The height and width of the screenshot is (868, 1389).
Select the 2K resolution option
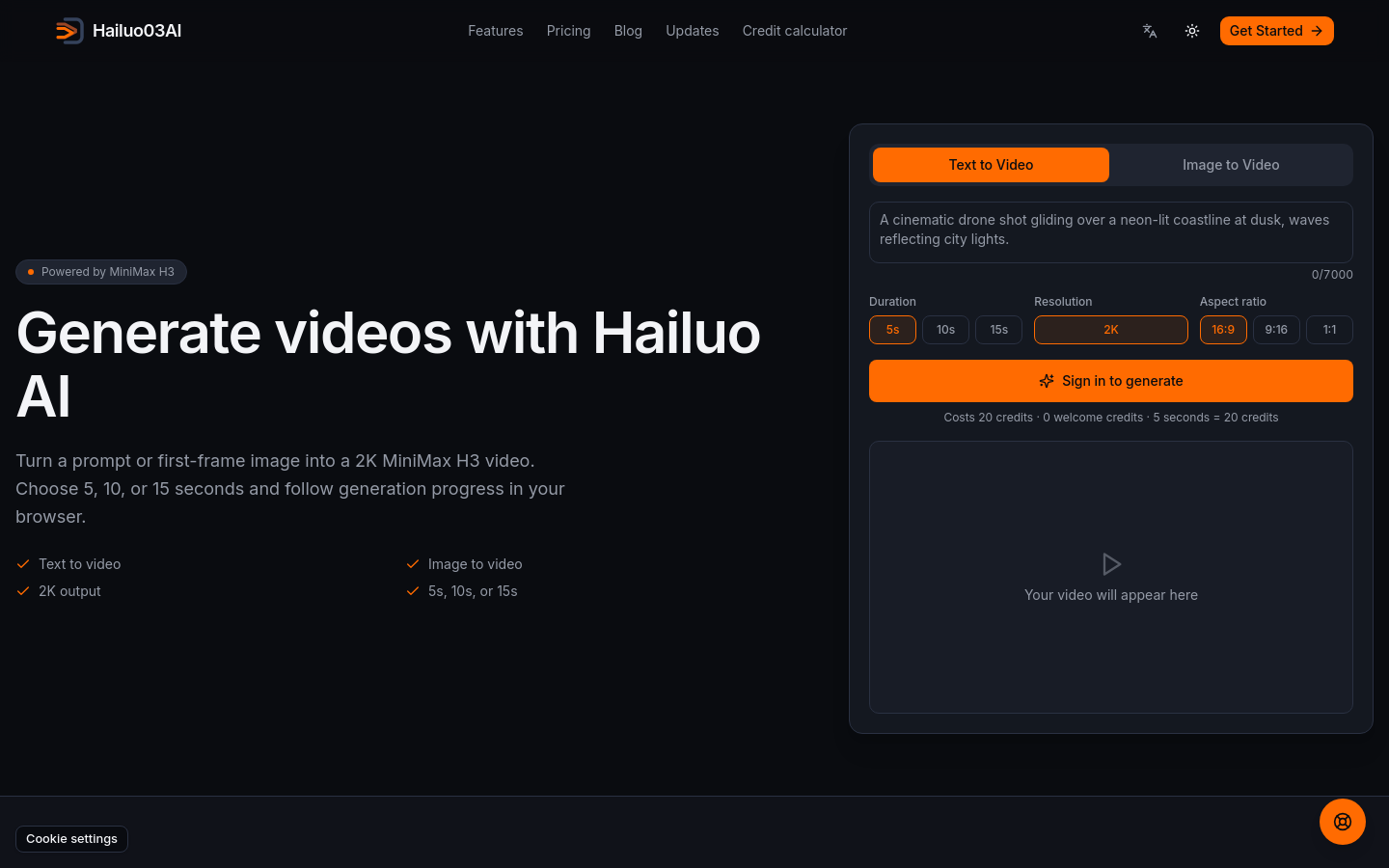coord(1111,330)
